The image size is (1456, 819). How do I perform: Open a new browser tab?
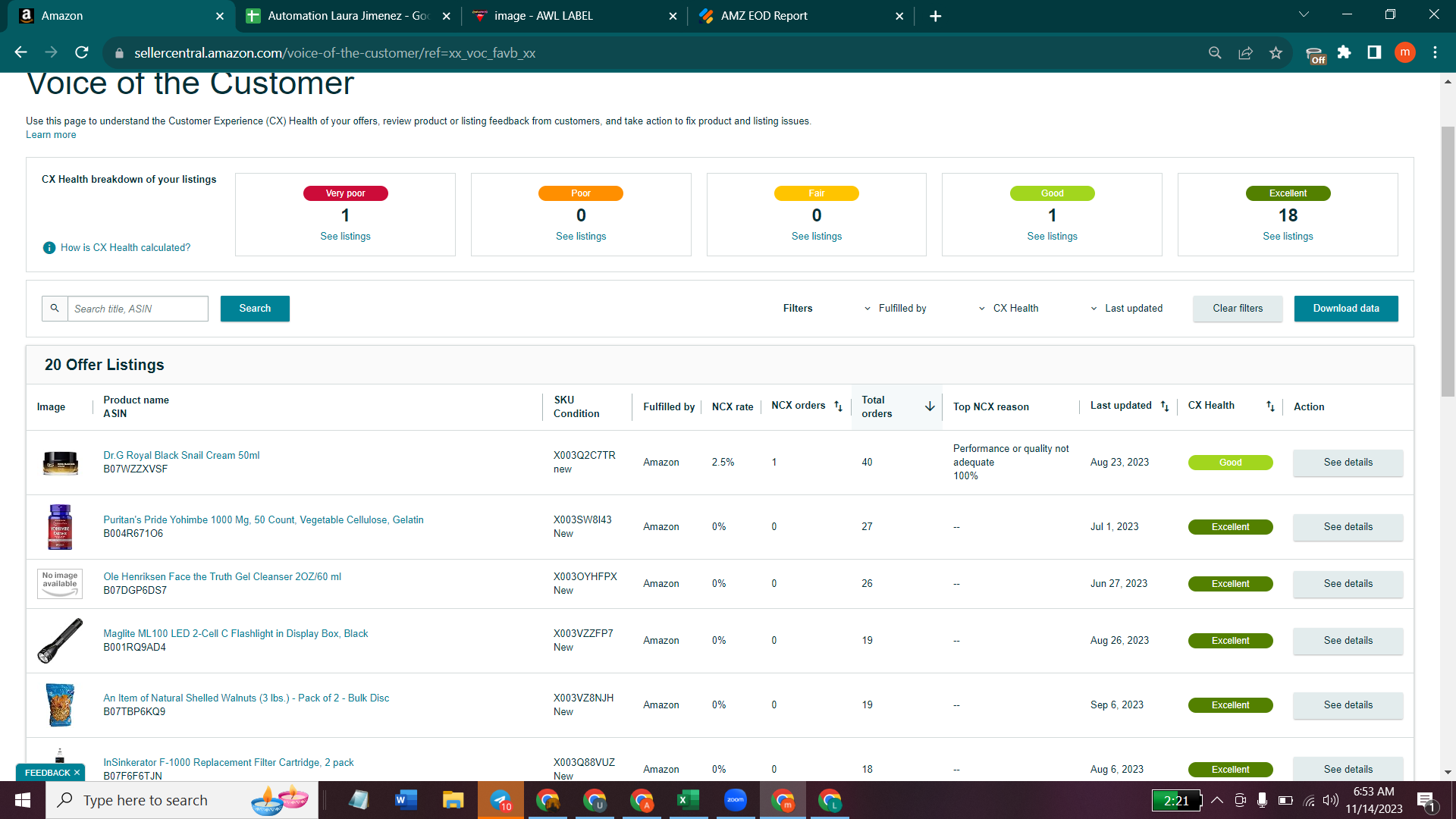(x=935, y=16)
